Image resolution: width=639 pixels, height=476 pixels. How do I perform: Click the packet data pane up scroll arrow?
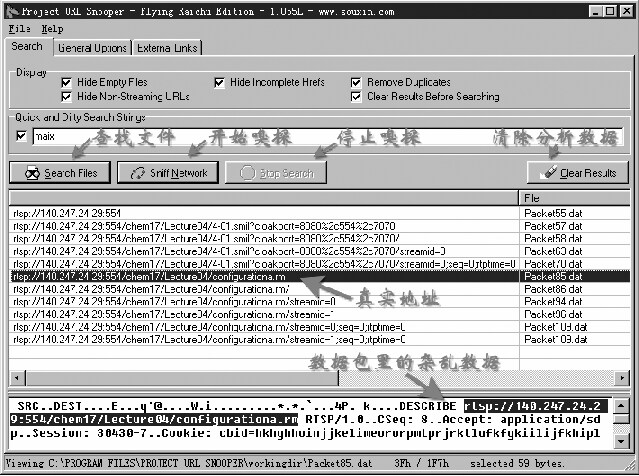621,405
